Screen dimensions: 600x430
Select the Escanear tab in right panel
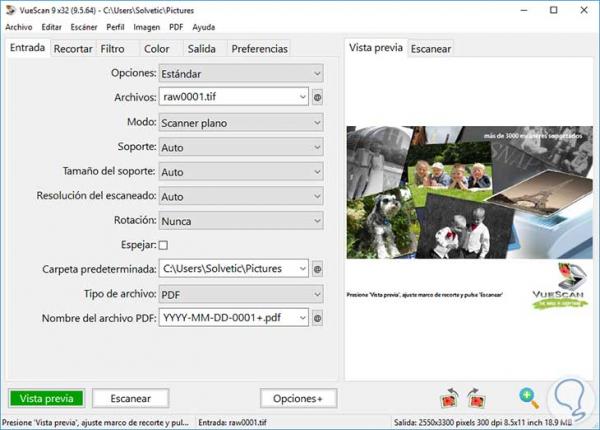(x=431, y=49)
